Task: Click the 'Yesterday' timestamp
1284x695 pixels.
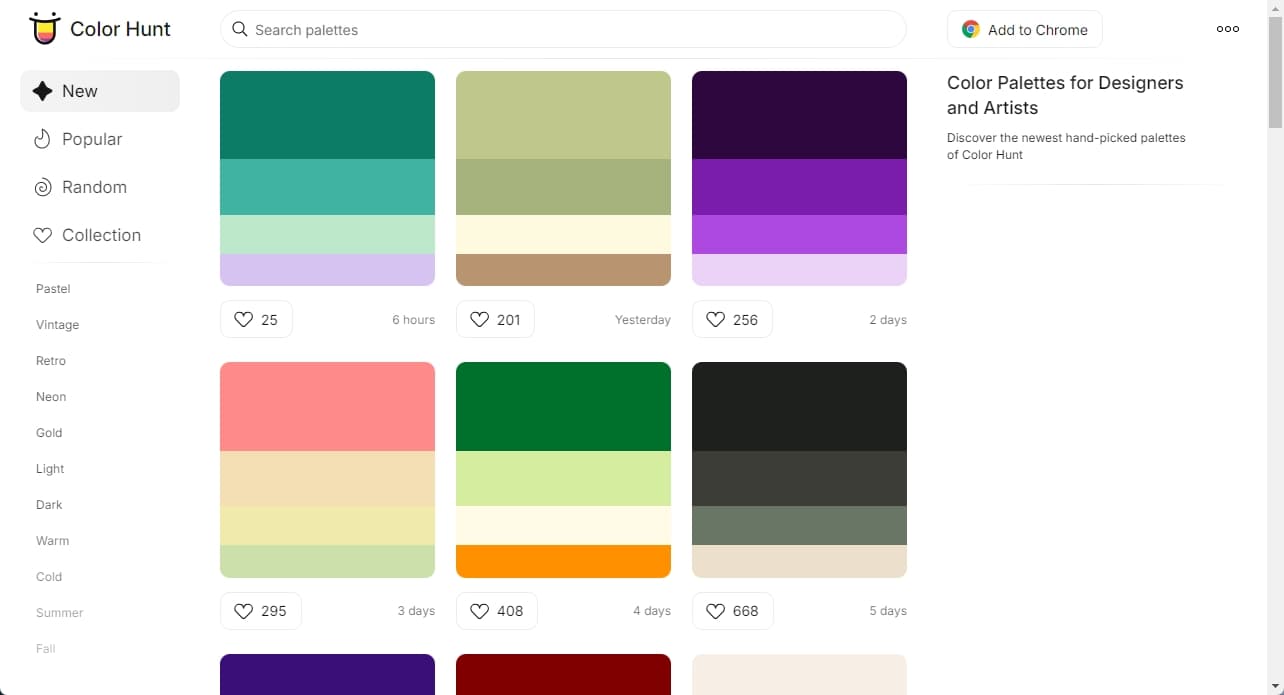Action: [643, 320]
